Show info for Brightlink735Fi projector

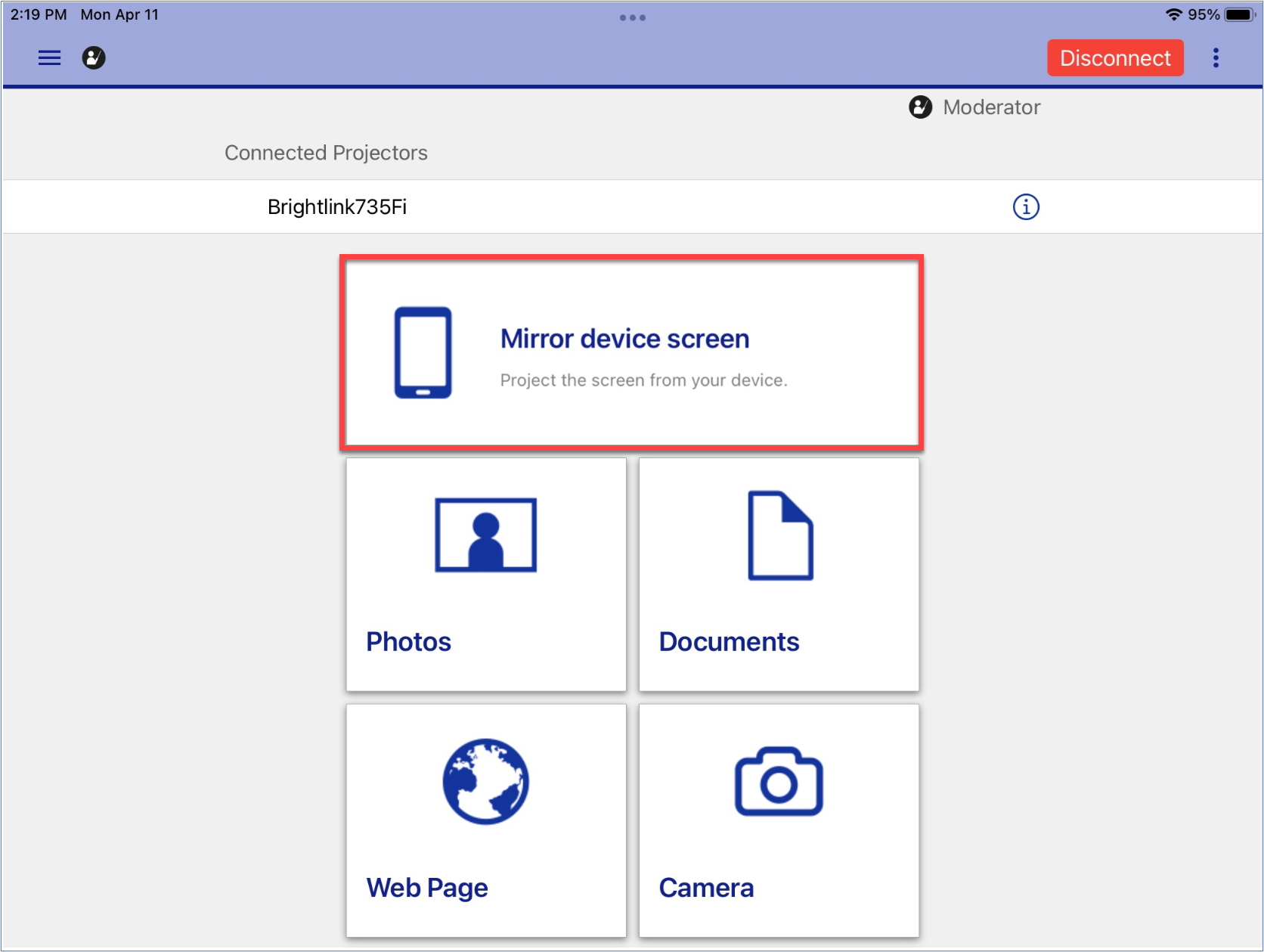pos(1025,206)
